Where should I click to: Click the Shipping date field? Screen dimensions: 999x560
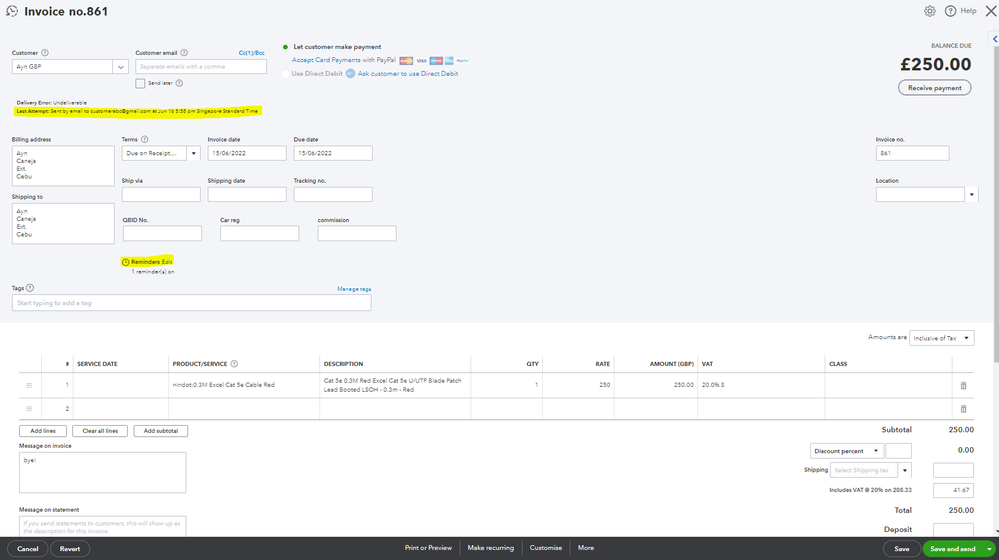[247, 194]
